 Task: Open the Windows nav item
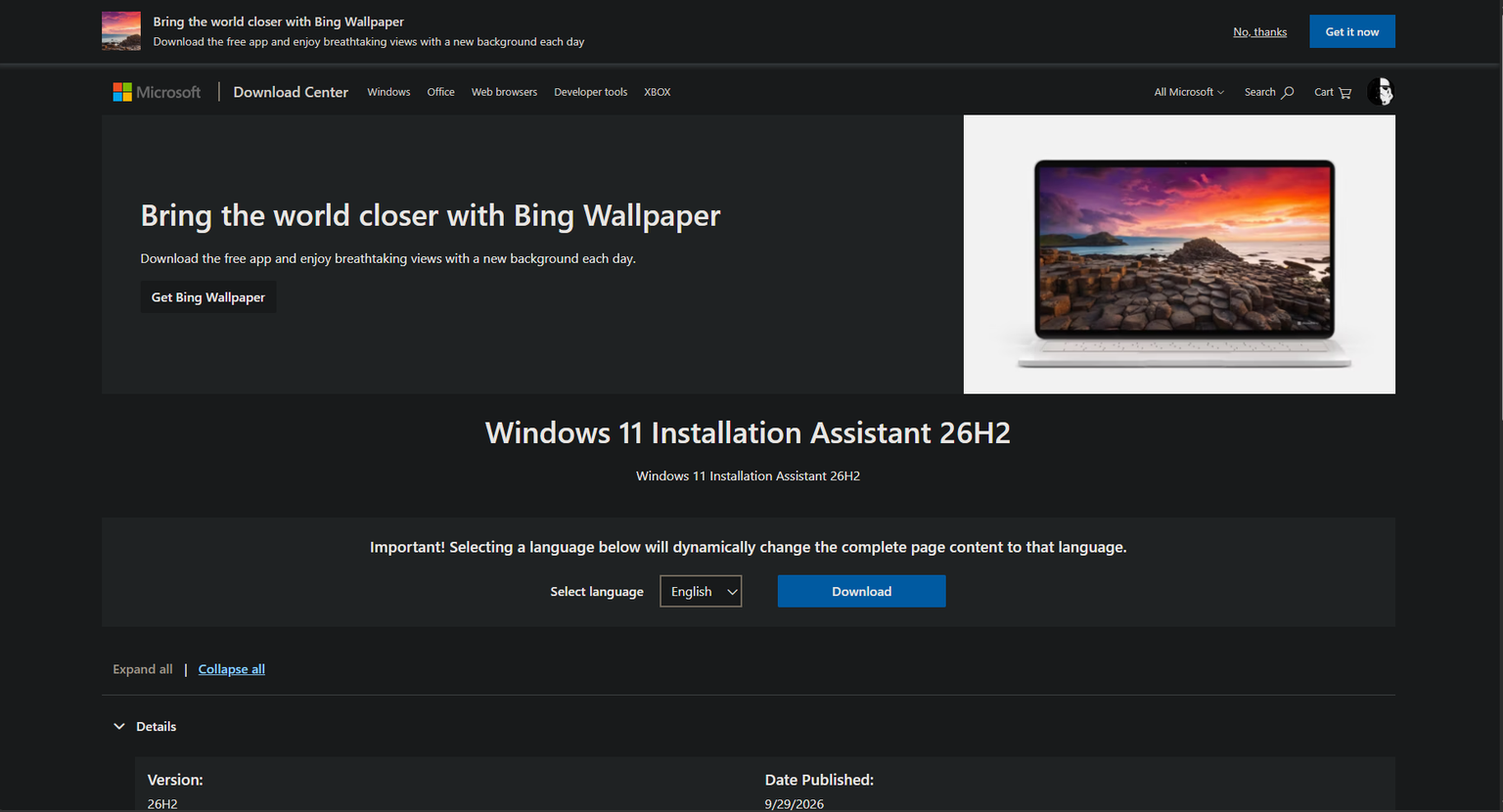click(388, 92)
